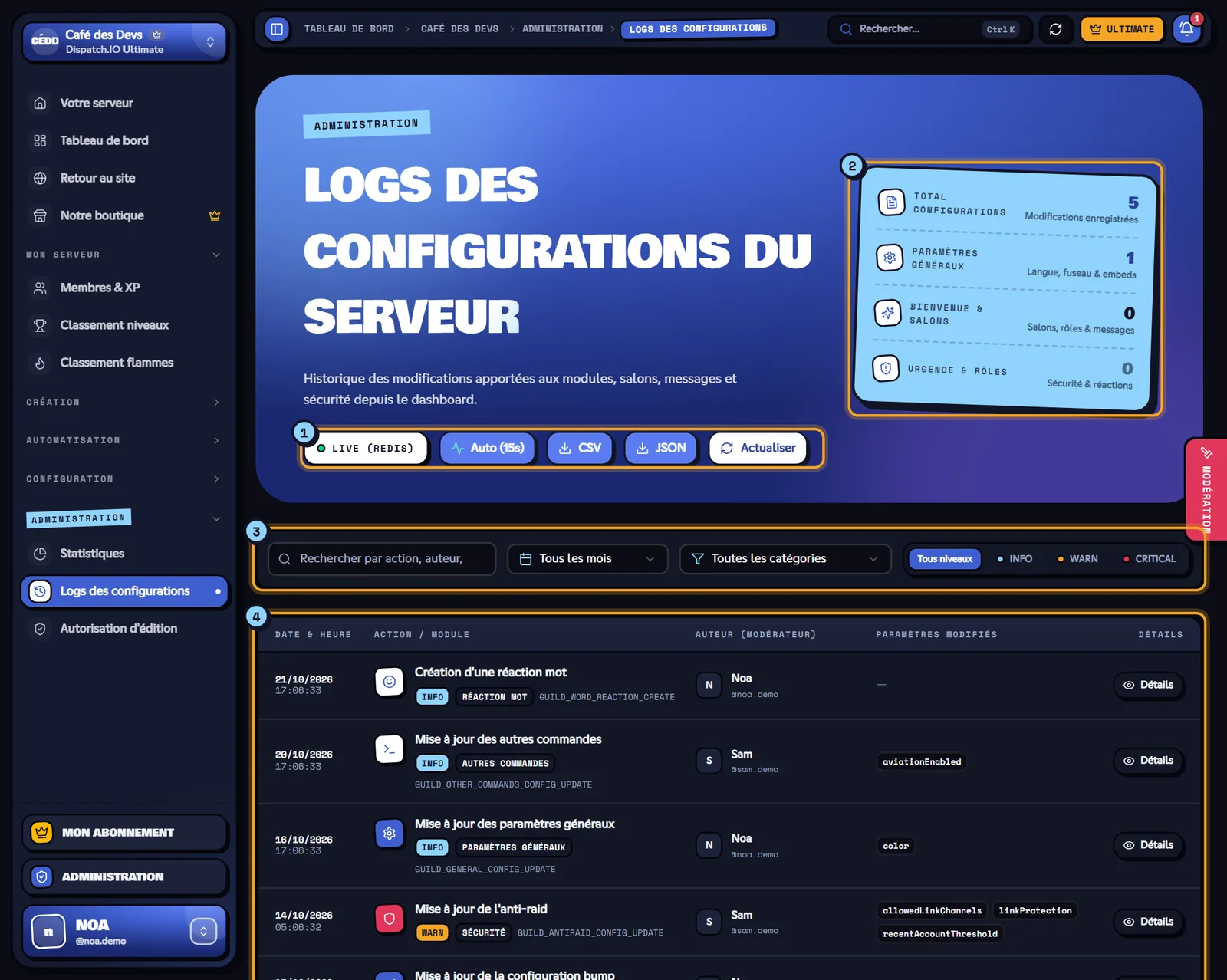Export logs as JSON
Image resolution: width=1227 pixels, height=980 pixels.
(x=661, y=448)
